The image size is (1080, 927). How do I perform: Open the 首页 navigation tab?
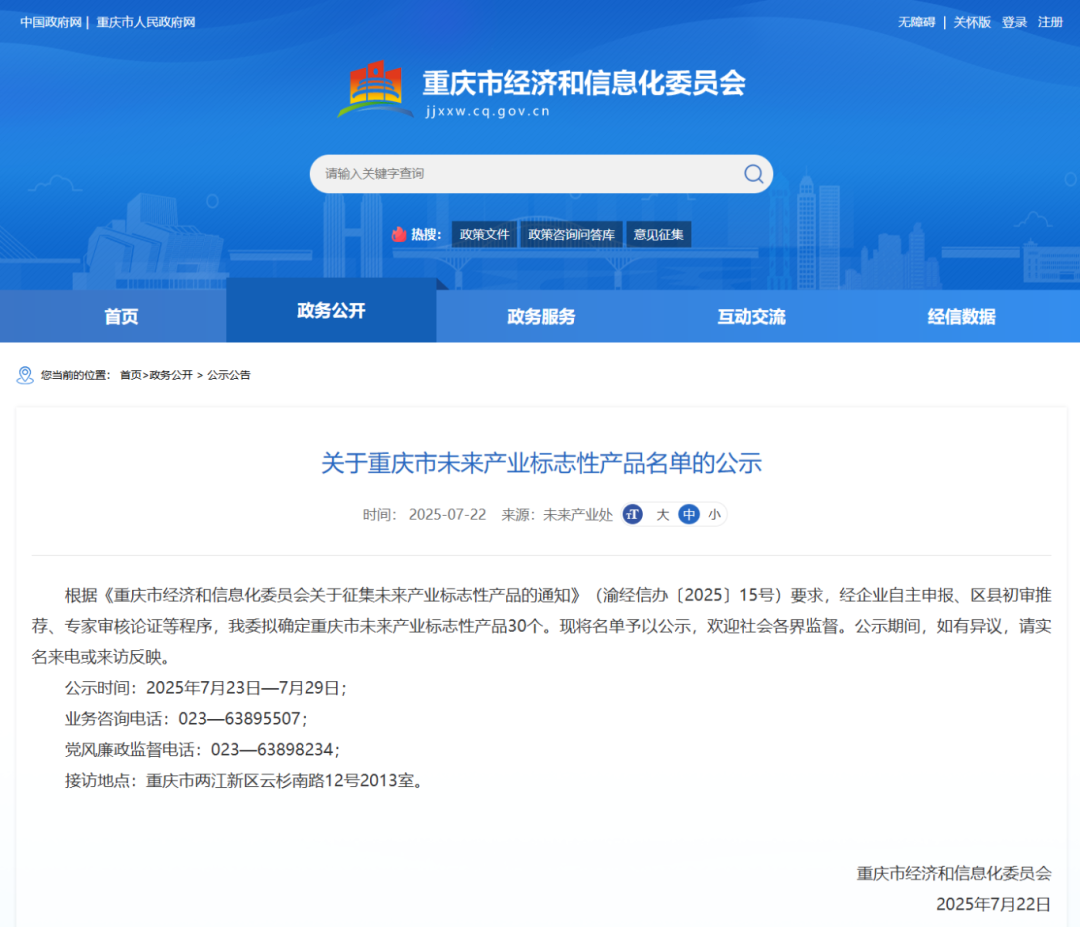point(121,317)
